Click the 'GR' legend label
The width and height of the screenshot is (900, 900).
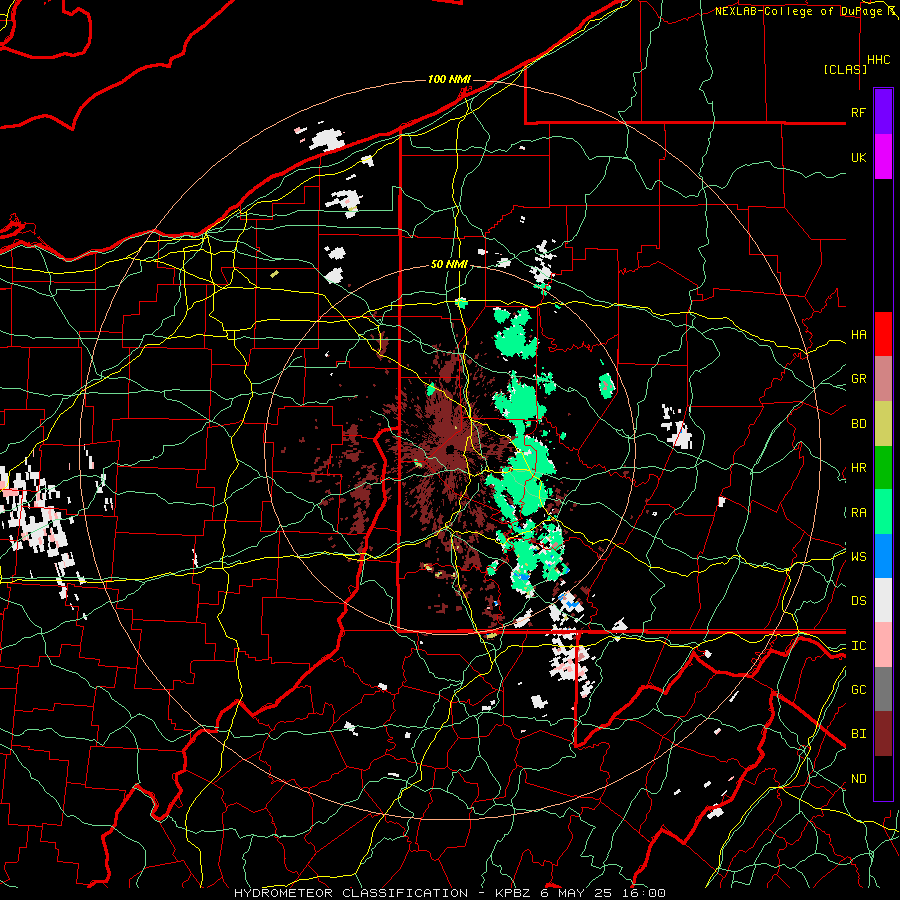tap(858, 379)
